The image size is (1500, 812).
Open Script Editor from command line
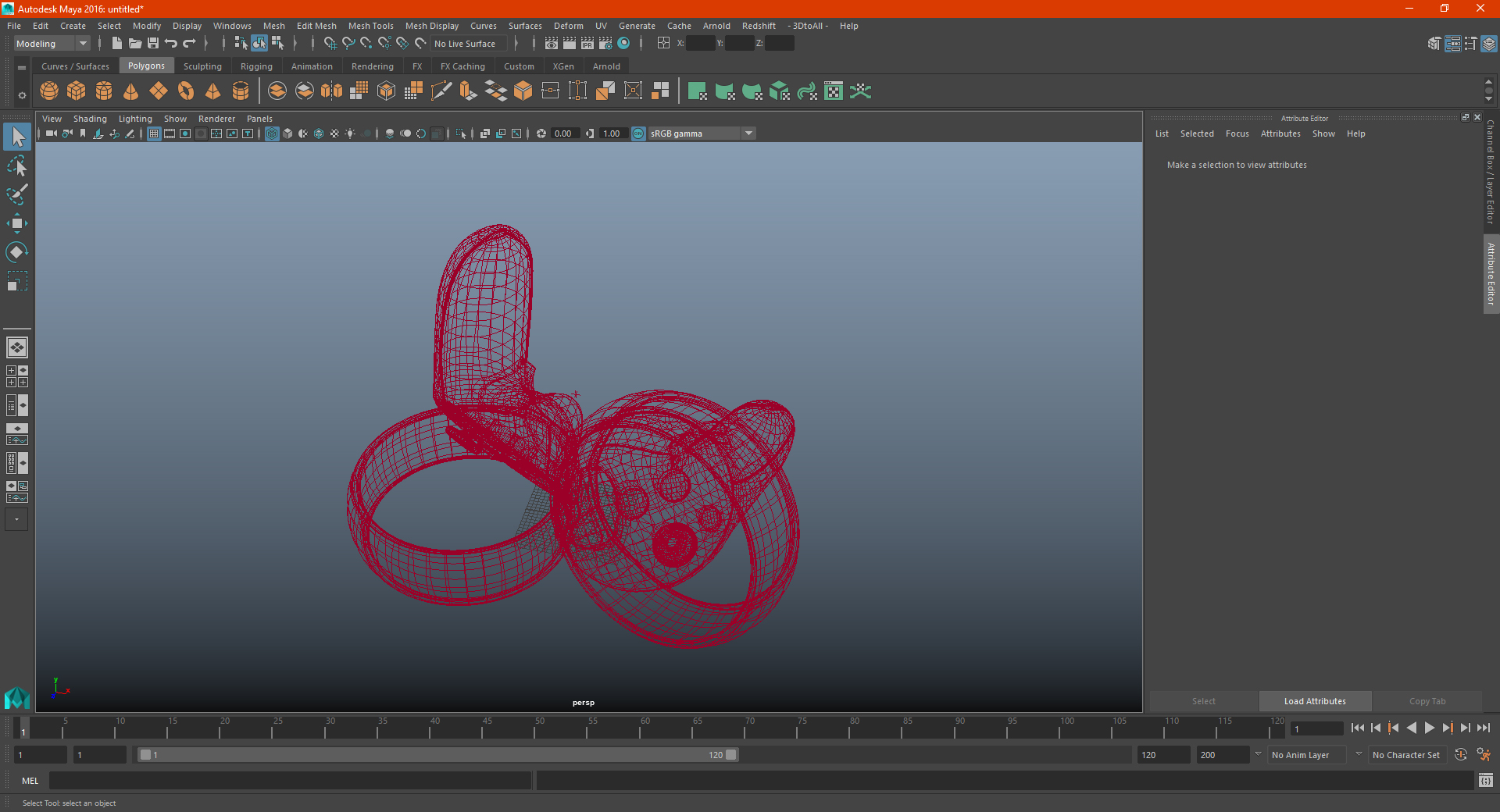(x=1485, y=780)
